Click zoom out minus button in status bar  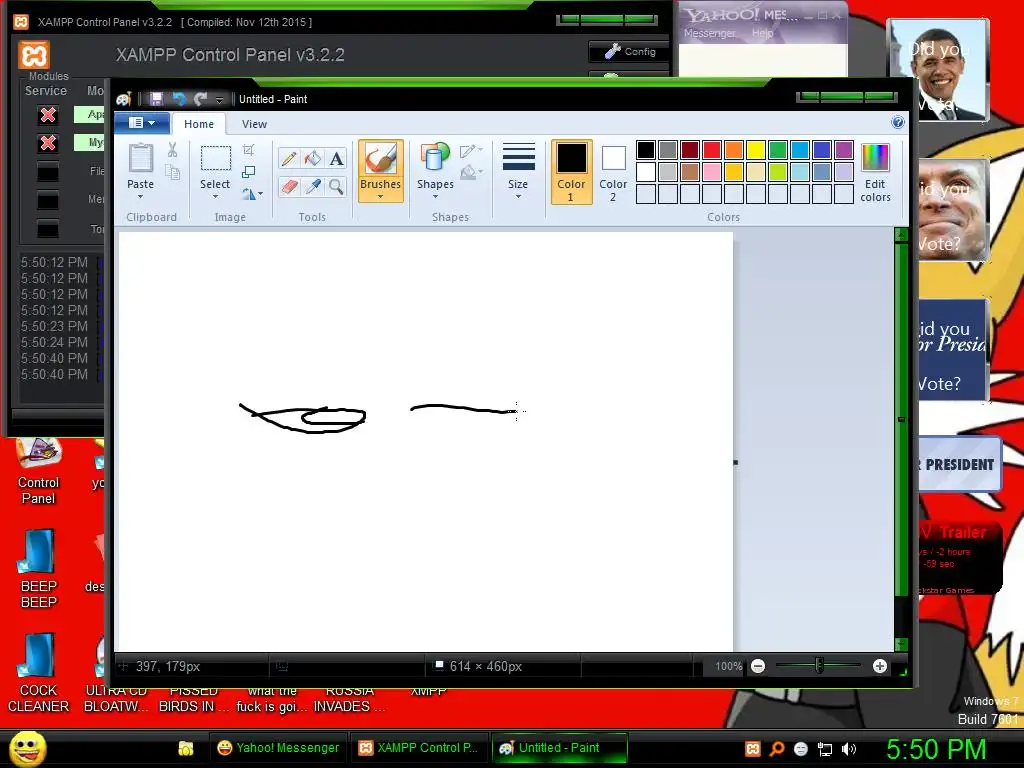(758, 666)
